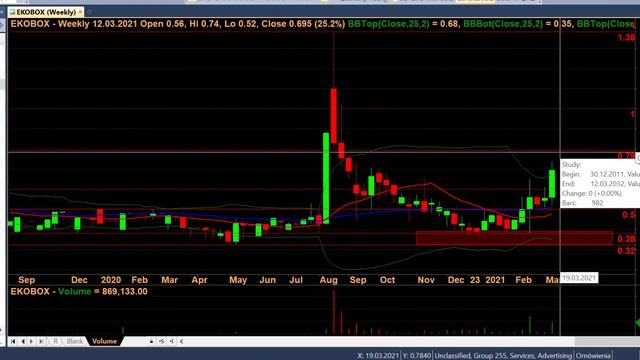Click the Omówienia status bar item
The height and width of the screenshot is (360, 640).
[x=593, y=356]
